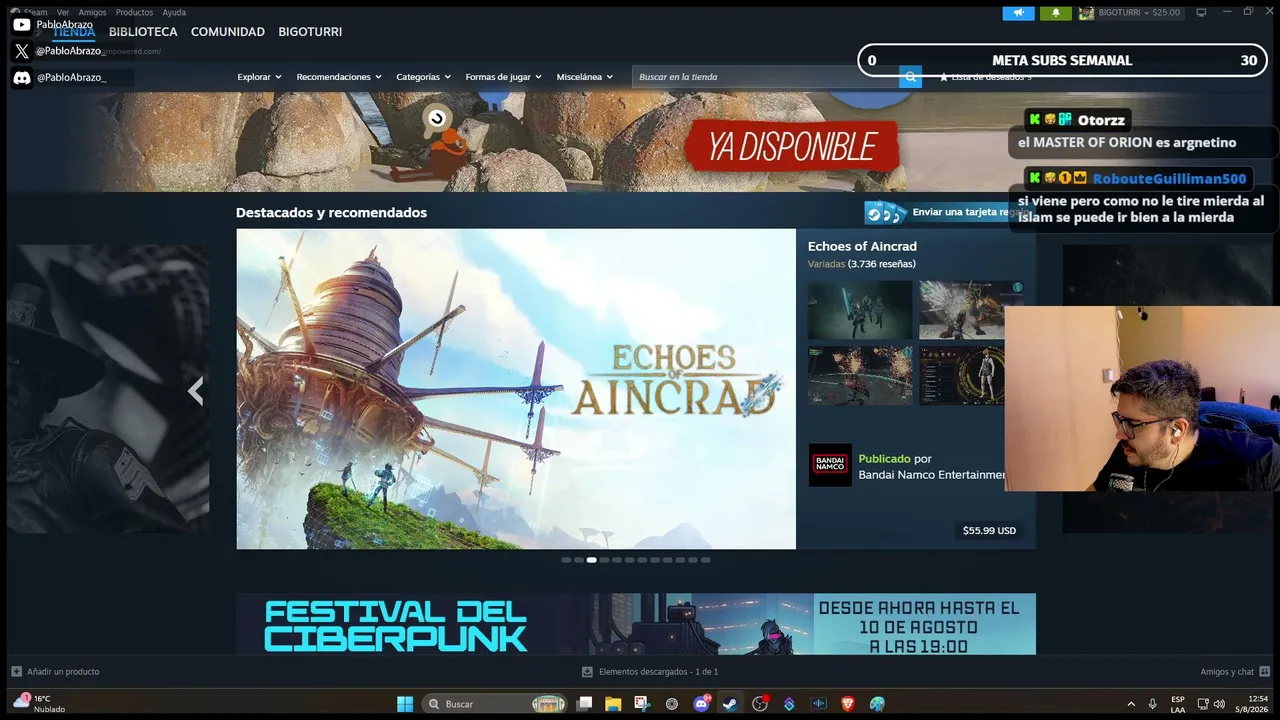Open Windows Start menu
Screen dimensions: 1280x720
pos(405,704)
